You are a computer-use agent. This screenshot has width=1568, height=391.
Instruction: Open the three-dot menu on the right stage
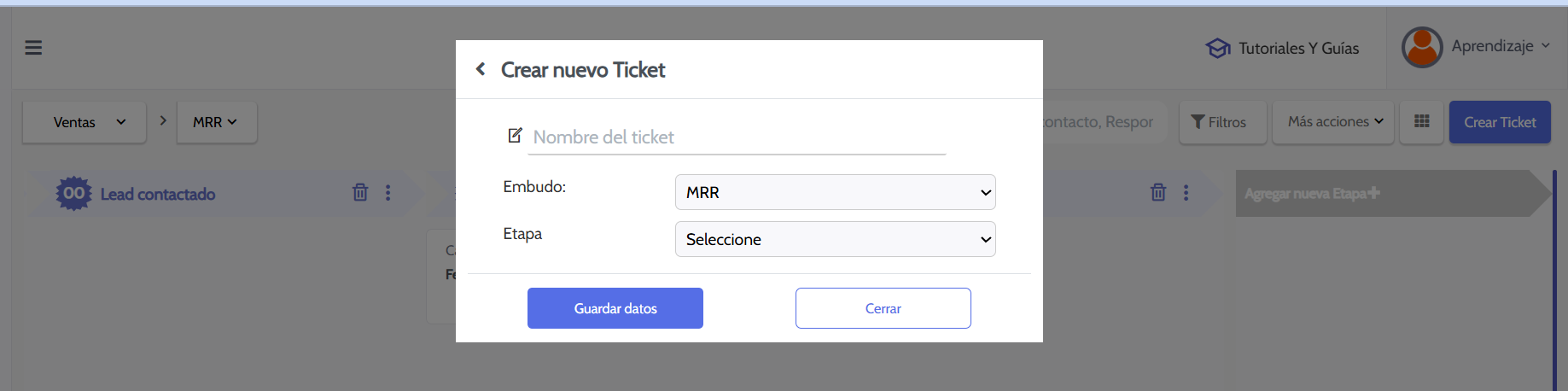coord(1186,193)
